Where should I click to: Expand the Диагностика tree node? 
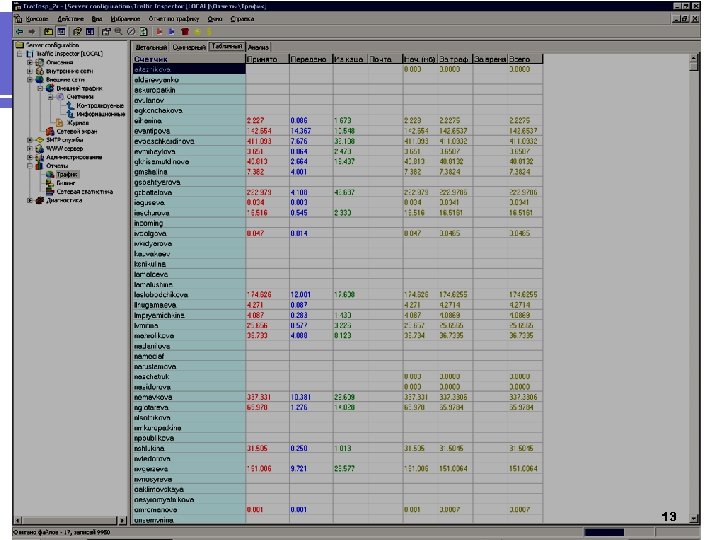point(30,200)
